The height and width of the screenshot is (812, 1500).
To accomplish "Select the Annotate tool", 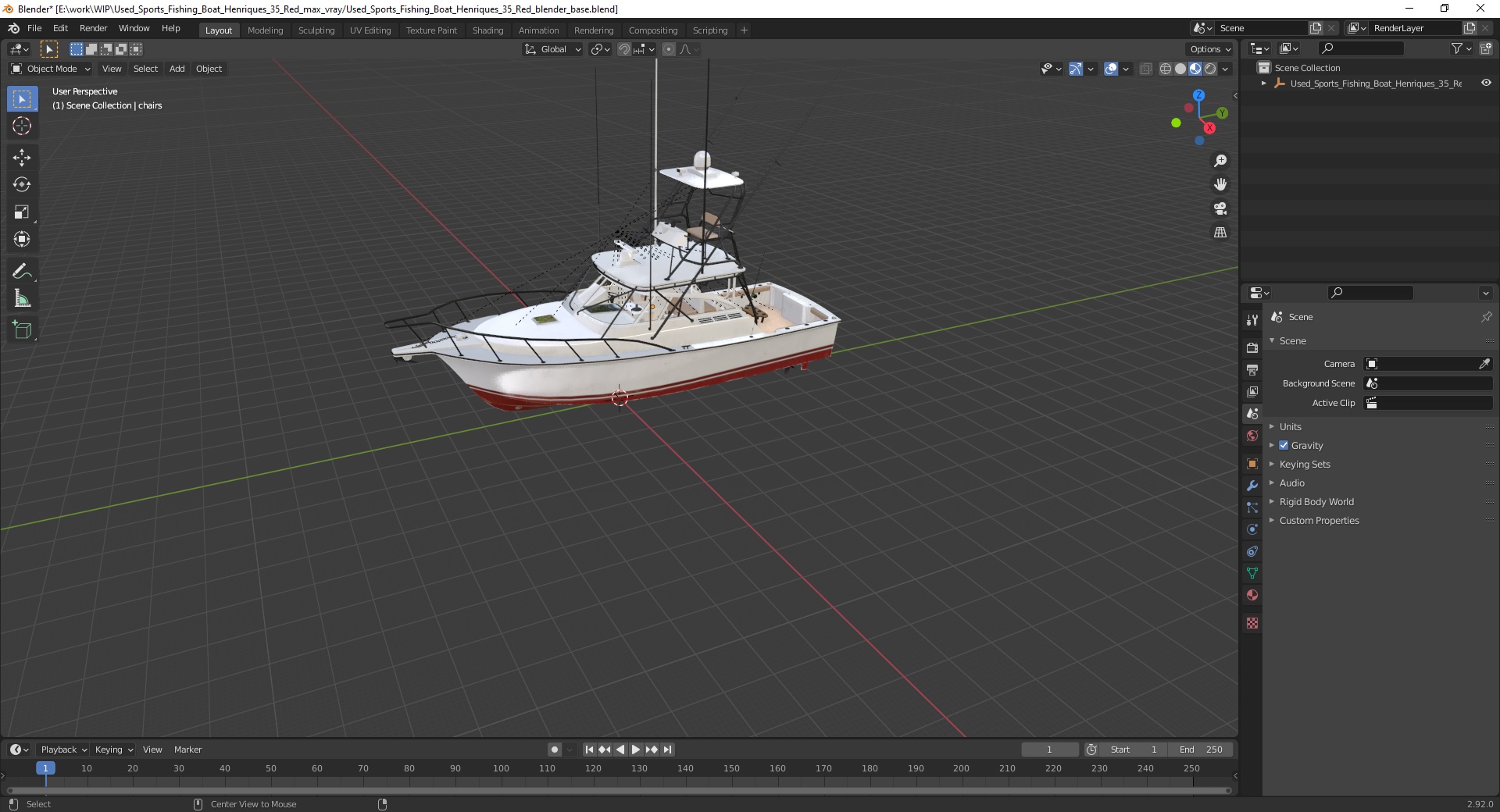I will pyautogui.click(x=22, y=272).
